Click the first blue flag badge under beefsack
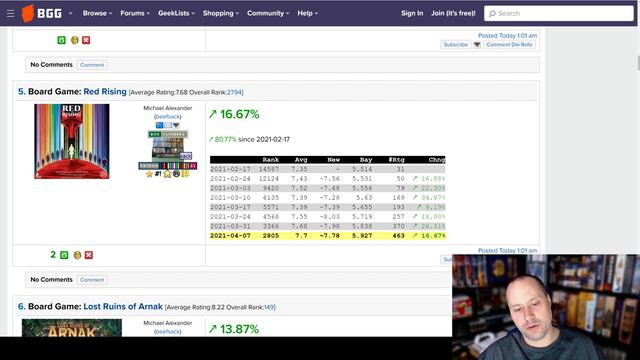The height and width of the screenshot is (360, 640). 160,125
